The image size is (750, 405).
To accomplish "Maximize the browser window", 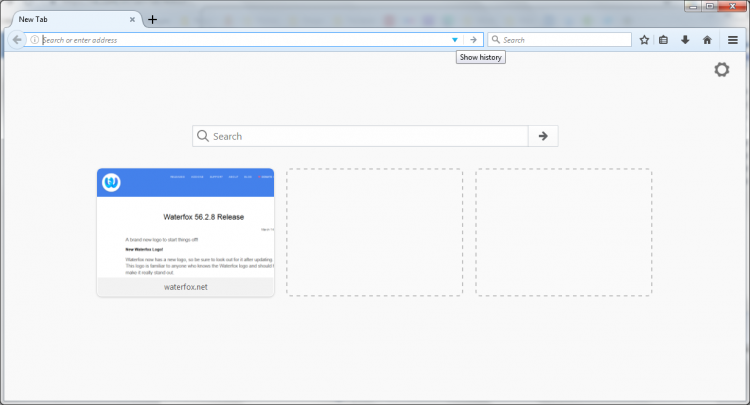I will pyautogui.click(x=710, y=6).
